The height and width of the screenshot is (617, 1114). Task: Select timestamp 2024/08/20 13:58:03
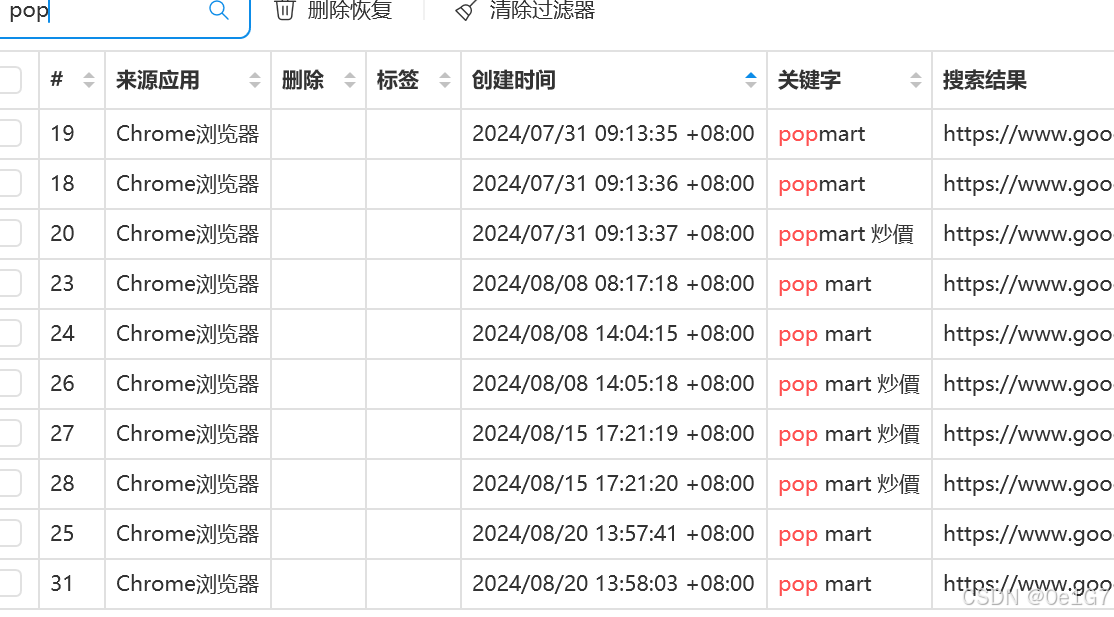coord(612,584)
